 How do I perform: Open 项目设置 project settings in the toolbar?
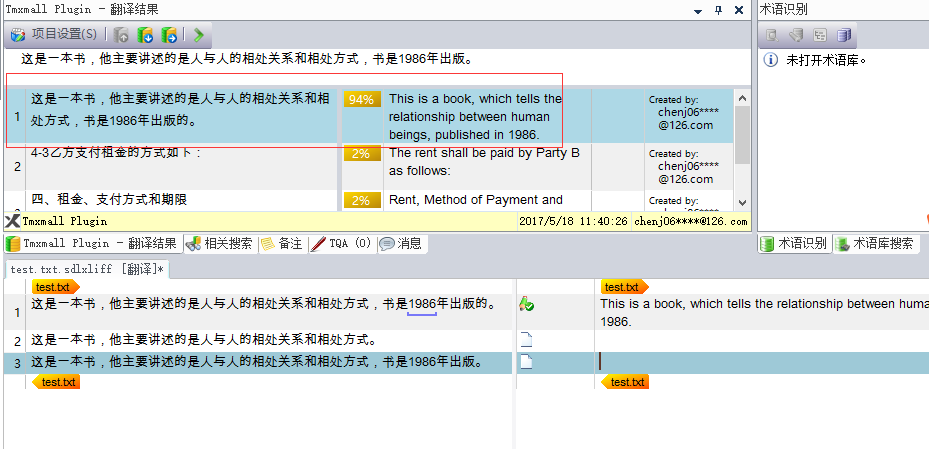point(55,34)
